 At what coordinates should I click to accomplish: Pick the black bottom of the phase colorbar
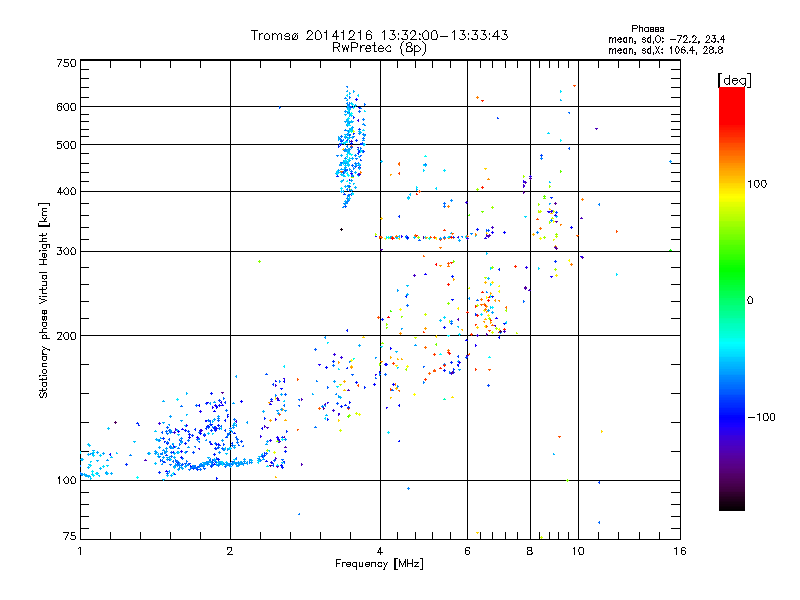pos(732,503)
